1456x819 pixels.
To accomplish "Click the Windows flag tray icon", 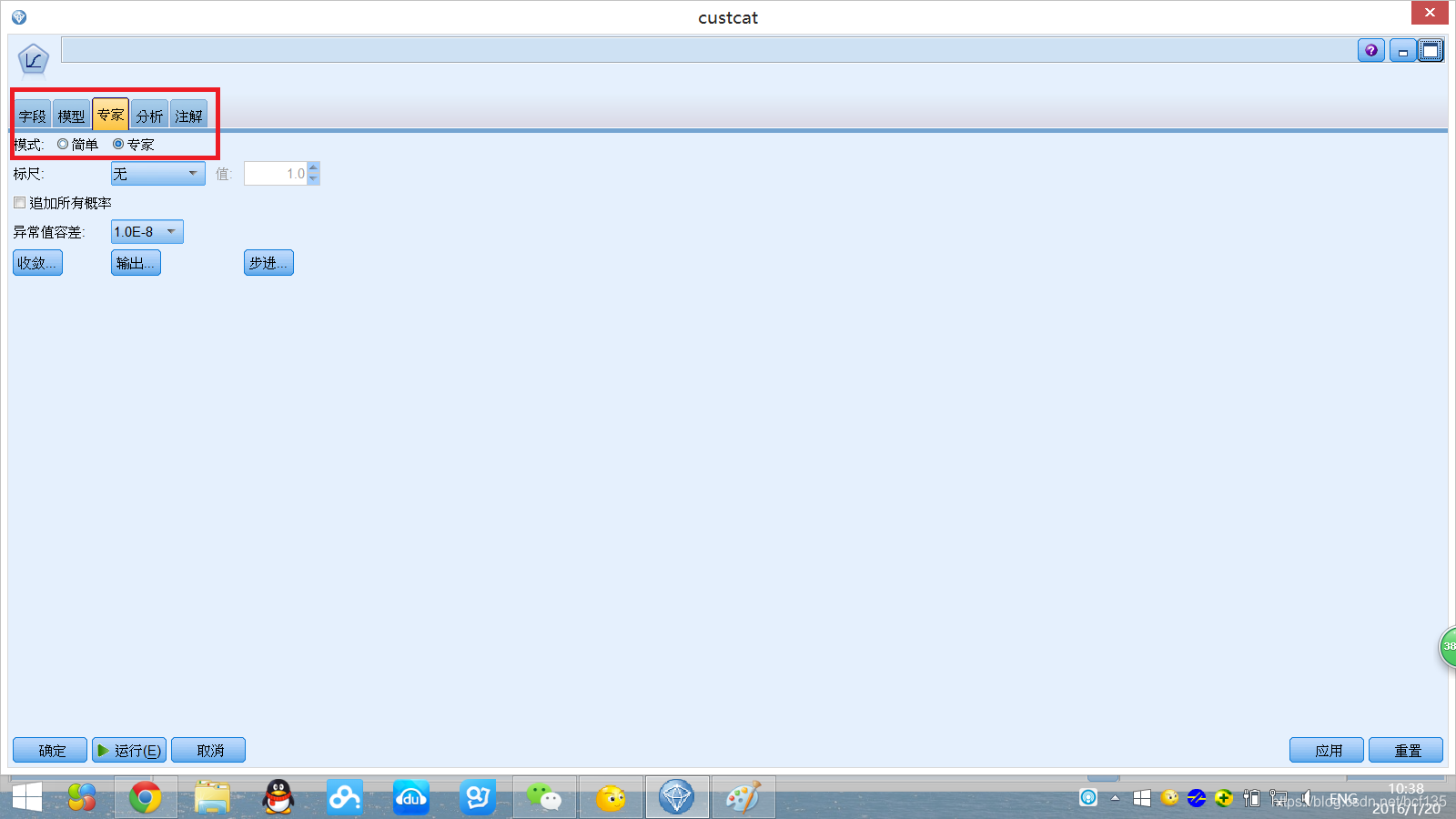I will tap(1142, 798).
